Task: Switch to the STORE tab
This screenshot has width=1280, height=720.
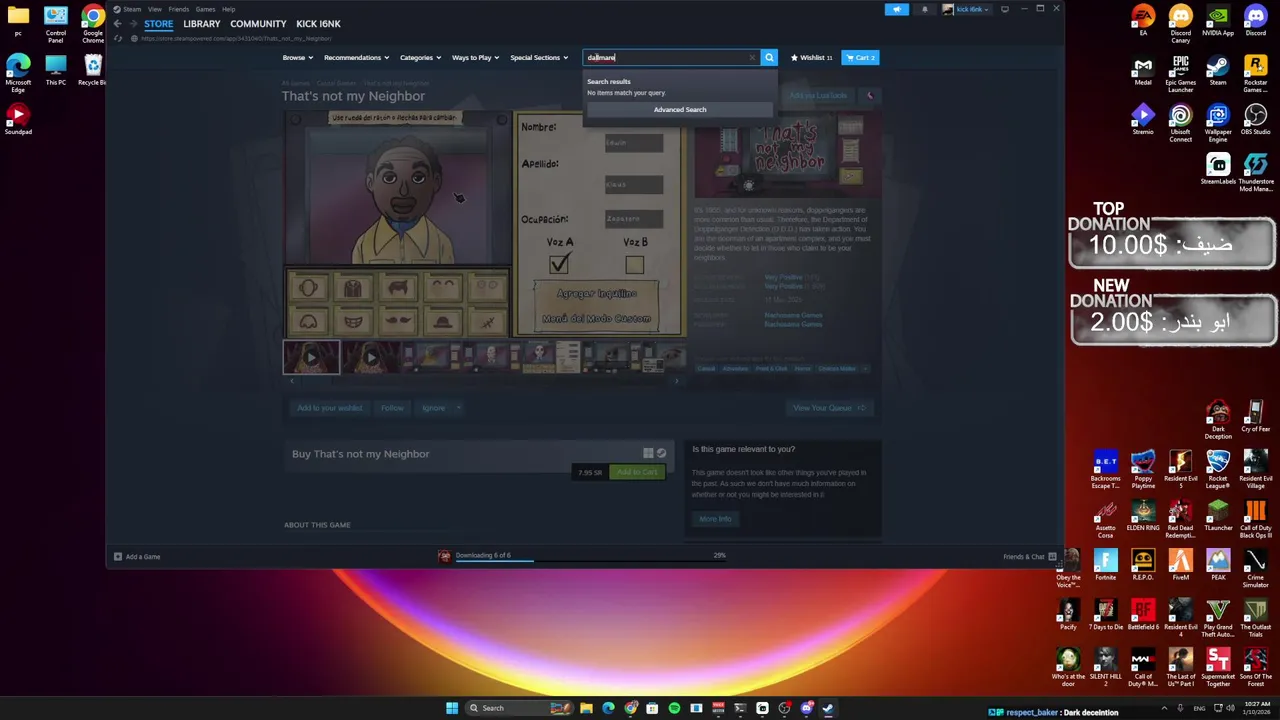Action: point(158,24)
